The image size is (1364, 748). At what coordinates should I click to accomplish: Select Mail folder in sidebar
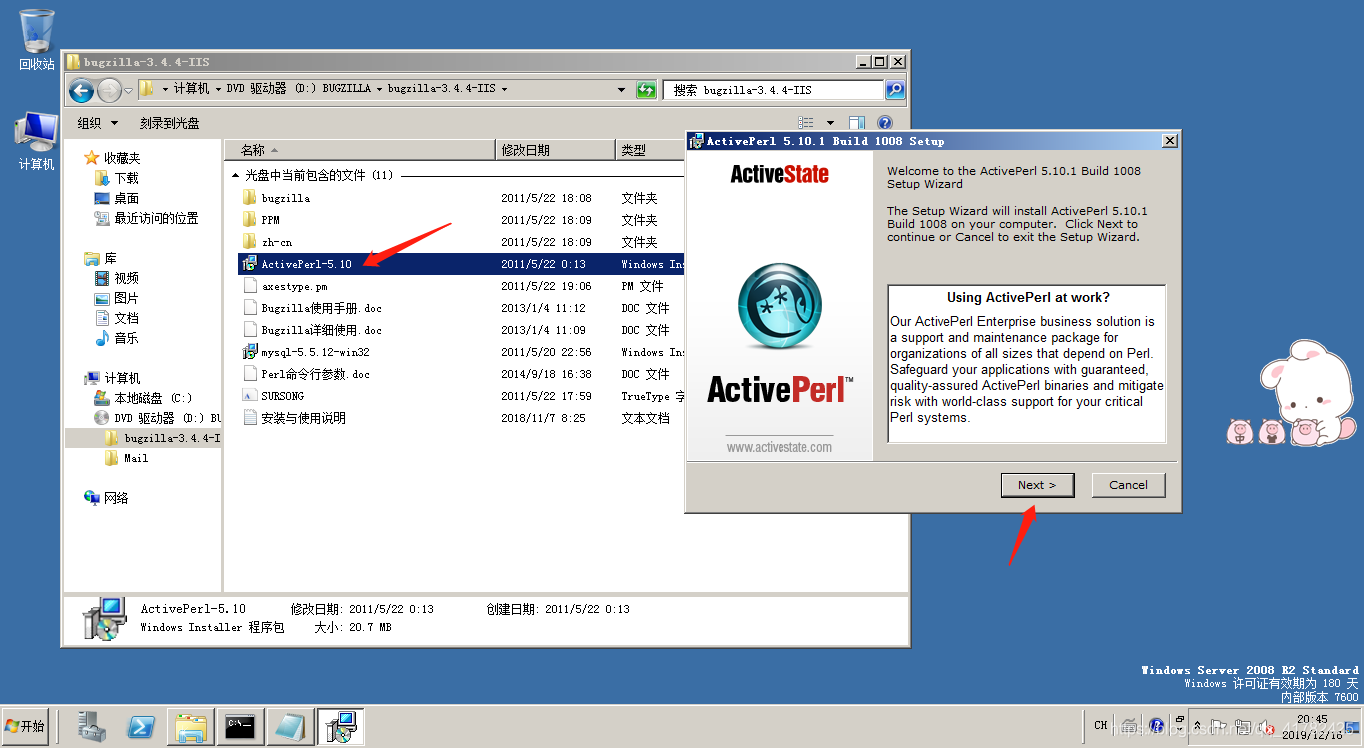pyautogui.click(x=136, y=458)
